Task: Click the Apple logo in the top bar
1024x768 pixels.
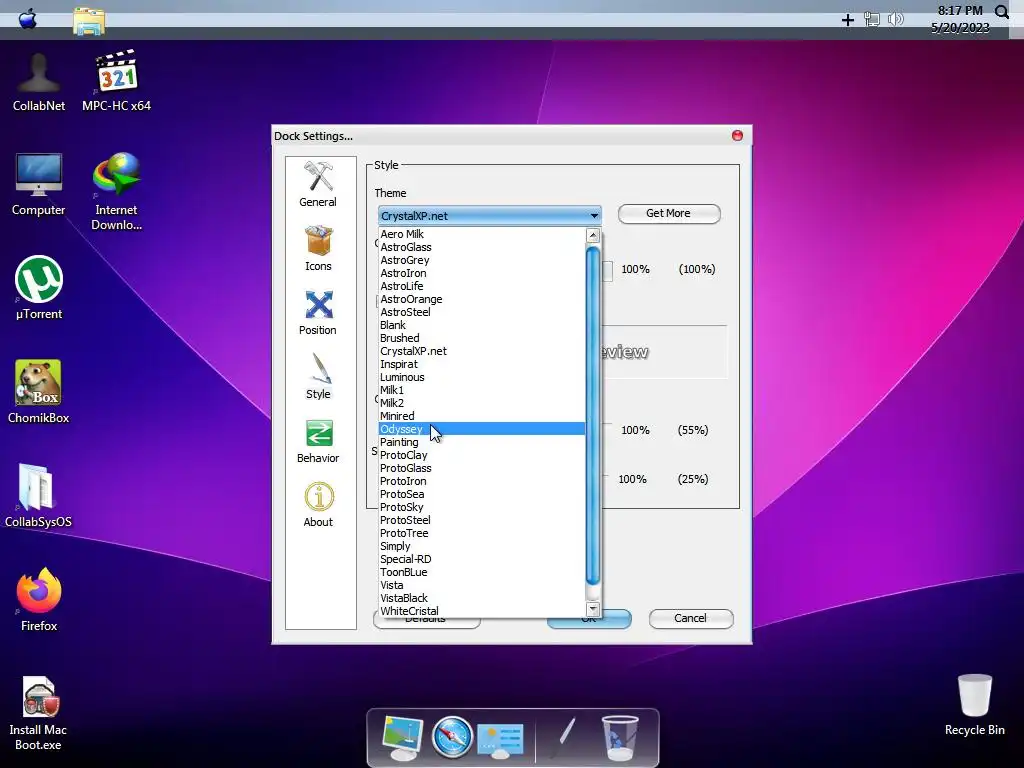Action: tap(27, 18)
